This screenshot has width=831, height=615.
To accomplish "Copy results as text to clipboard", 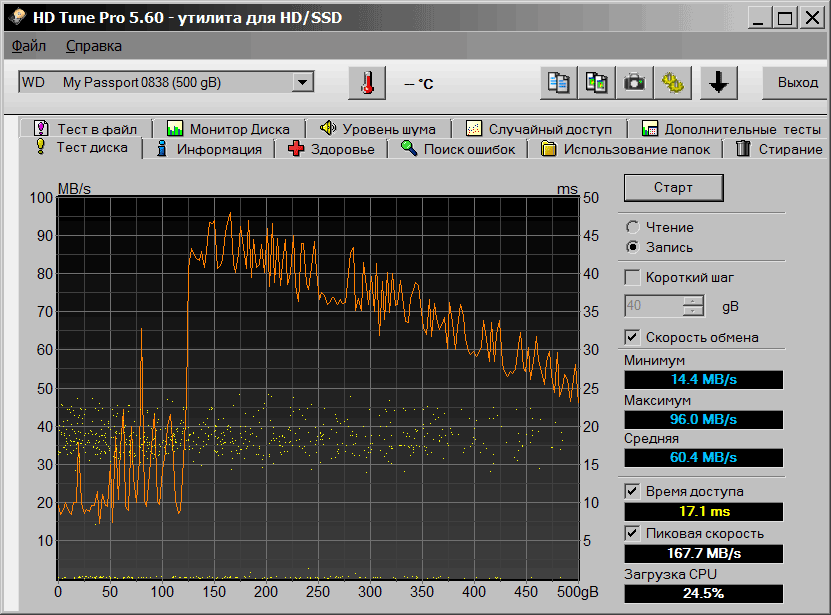I will (558, 83).
